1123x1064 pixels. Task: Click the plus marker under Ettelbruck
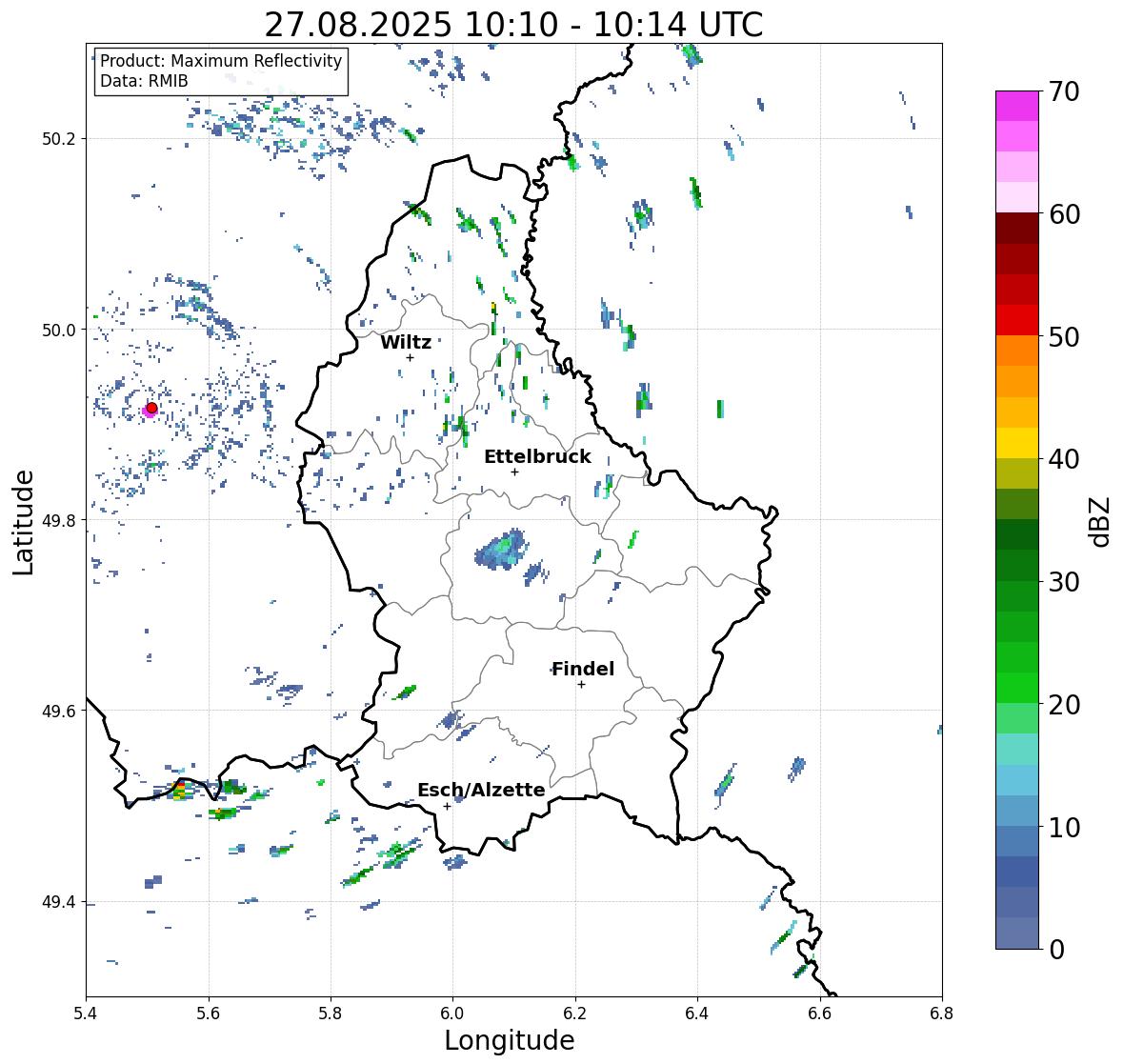514,472
